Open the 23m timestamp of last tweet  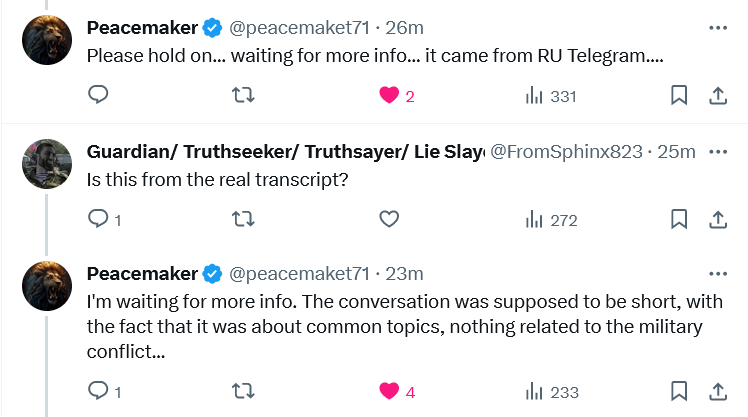coord(406,274)
